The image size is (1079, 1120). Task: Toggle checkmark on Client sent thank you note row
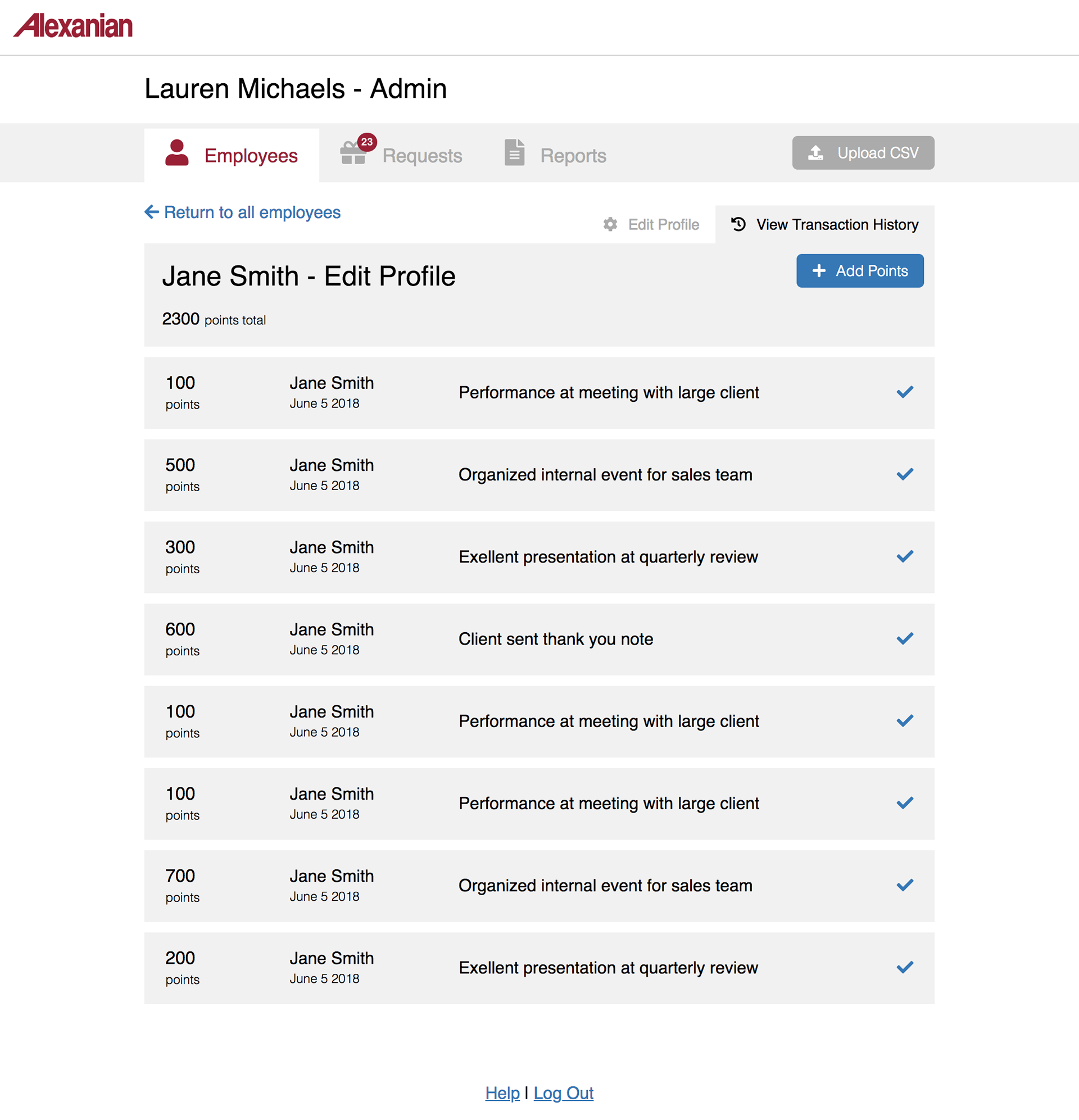coord(905,639)
